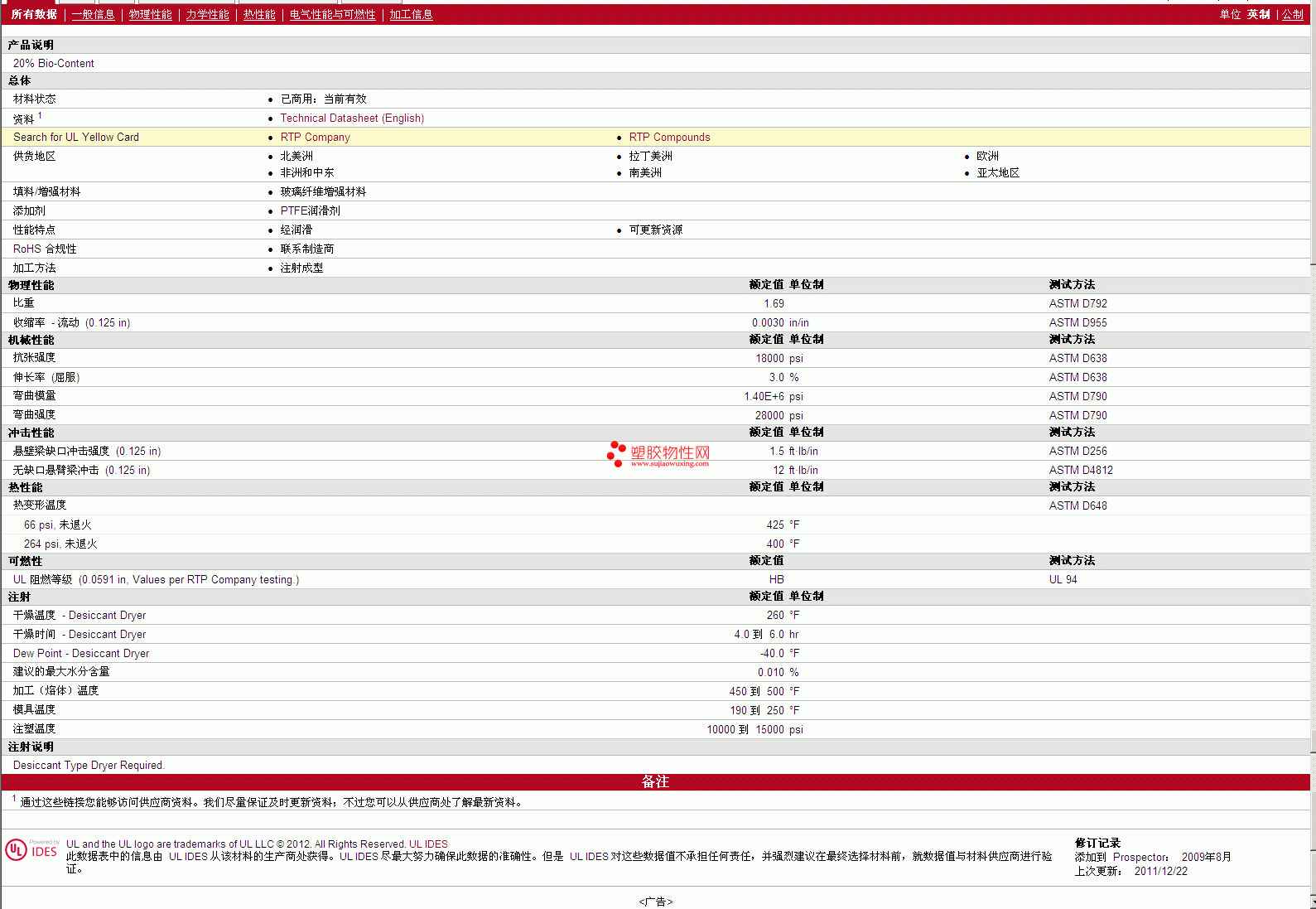Viewport: 1316px width, 909px height.
Task: Click the UL IDES logo
Action: 32,850
